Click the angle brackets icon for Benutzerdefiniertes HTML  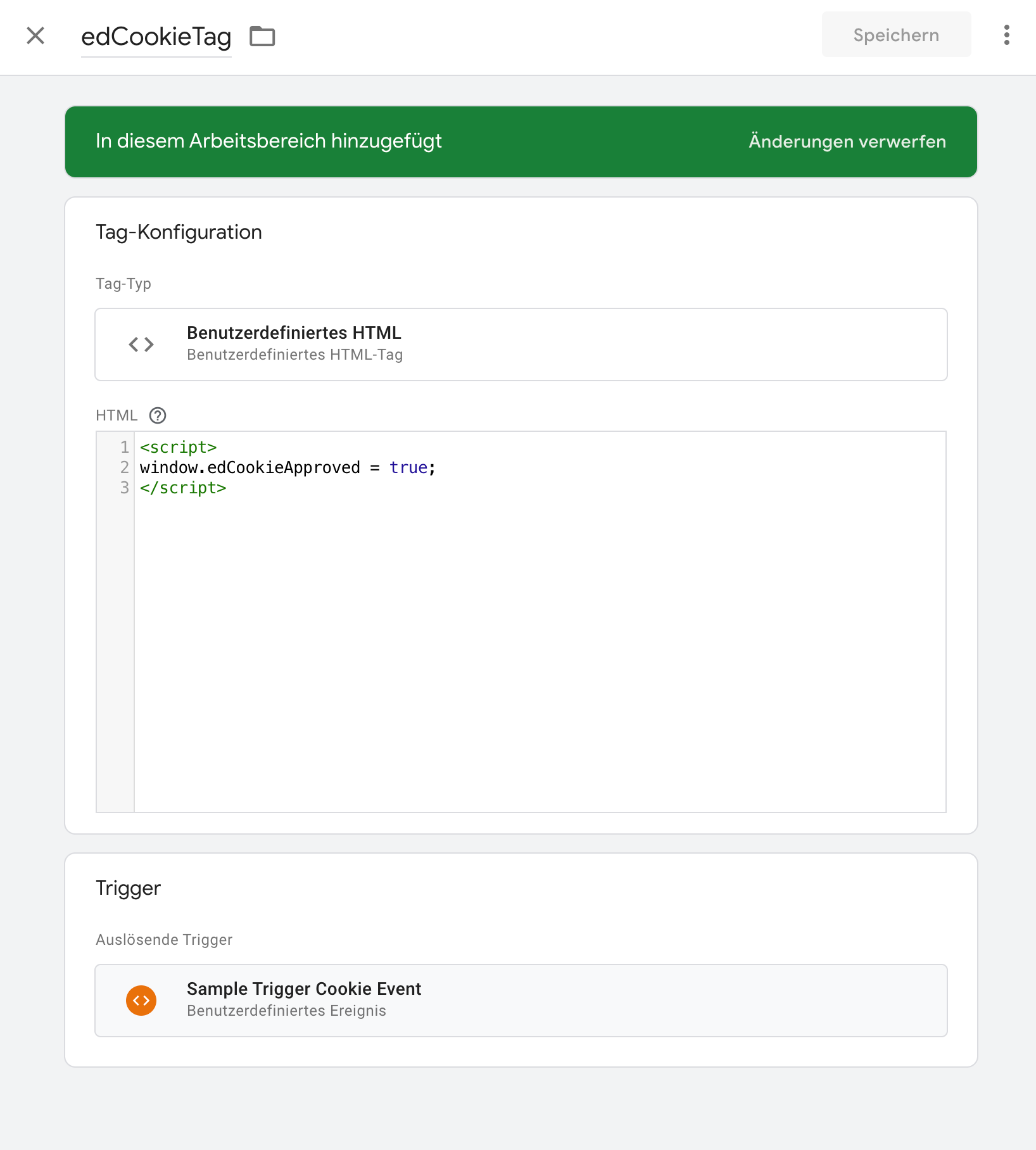click(x=141, y=344)
